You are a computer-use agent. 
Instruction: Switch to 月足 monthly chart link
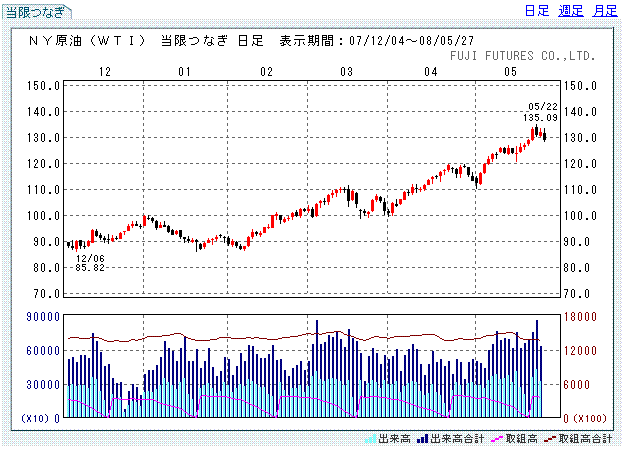coord(604,11)
